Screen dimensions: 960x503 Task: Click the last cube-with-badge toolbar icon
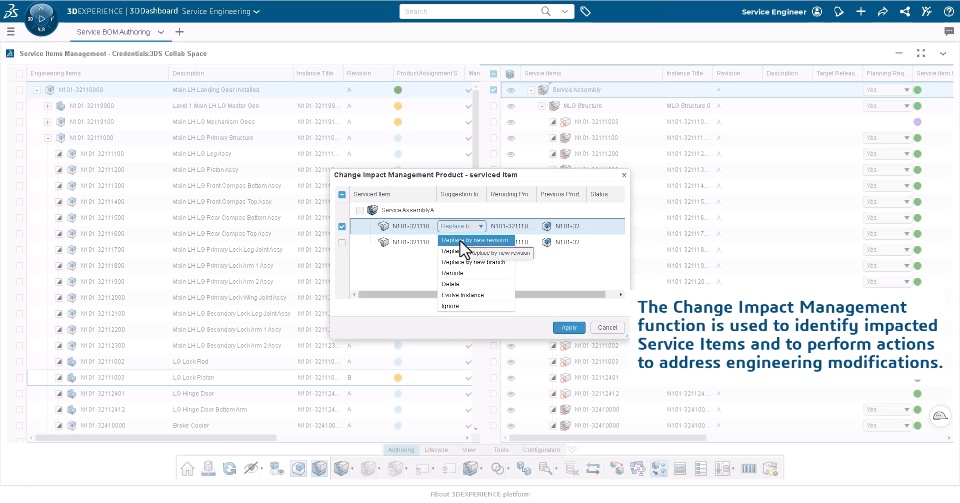point(770,469)
